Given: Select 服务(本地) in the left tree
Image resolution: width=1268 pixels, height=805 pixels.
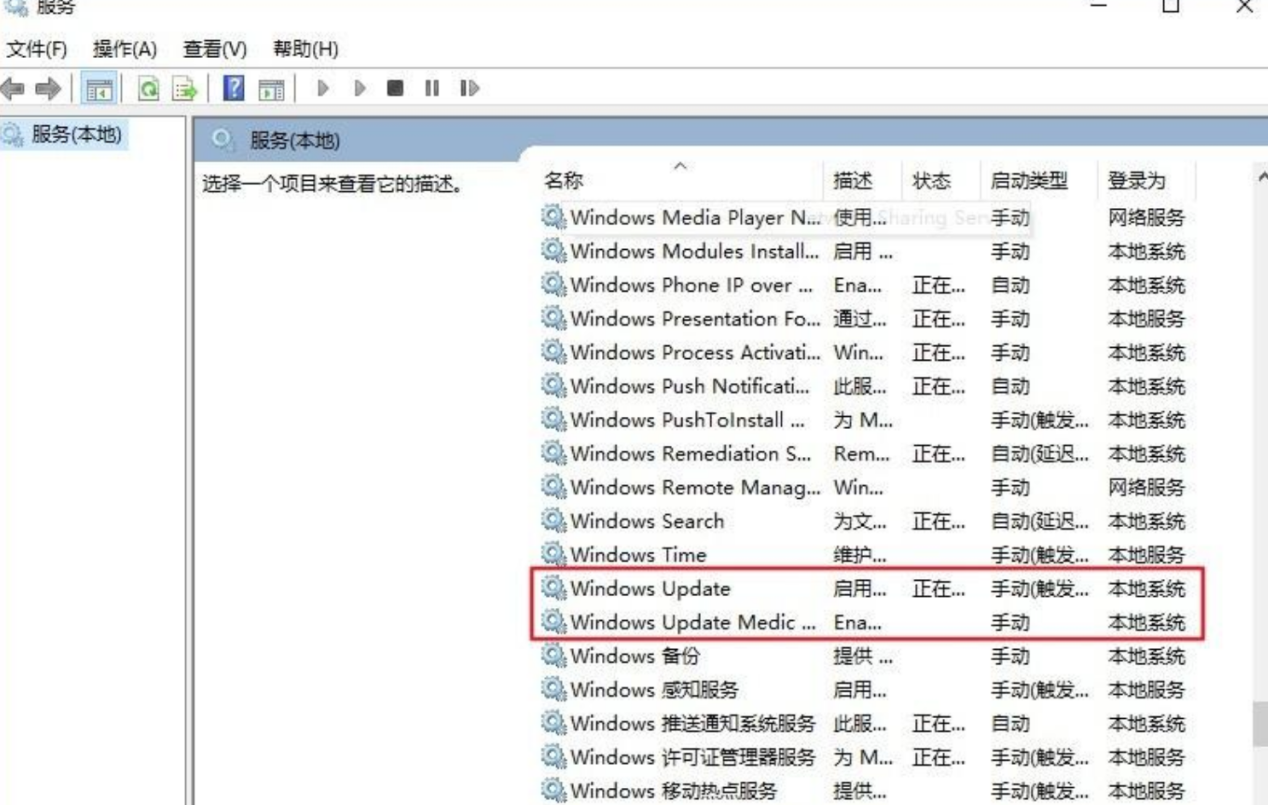Looking at the screenshot, I should coord(76,135).
